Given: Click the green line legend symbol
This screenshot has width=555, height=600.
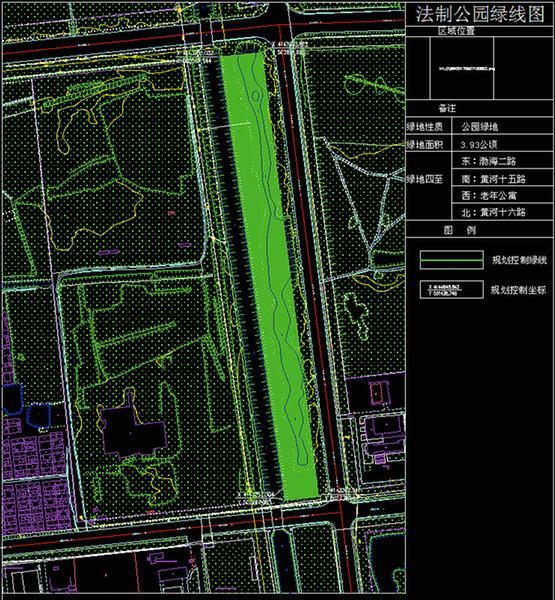Looking at the screenshot, I should pyautogui.click(x=452, y=260).
